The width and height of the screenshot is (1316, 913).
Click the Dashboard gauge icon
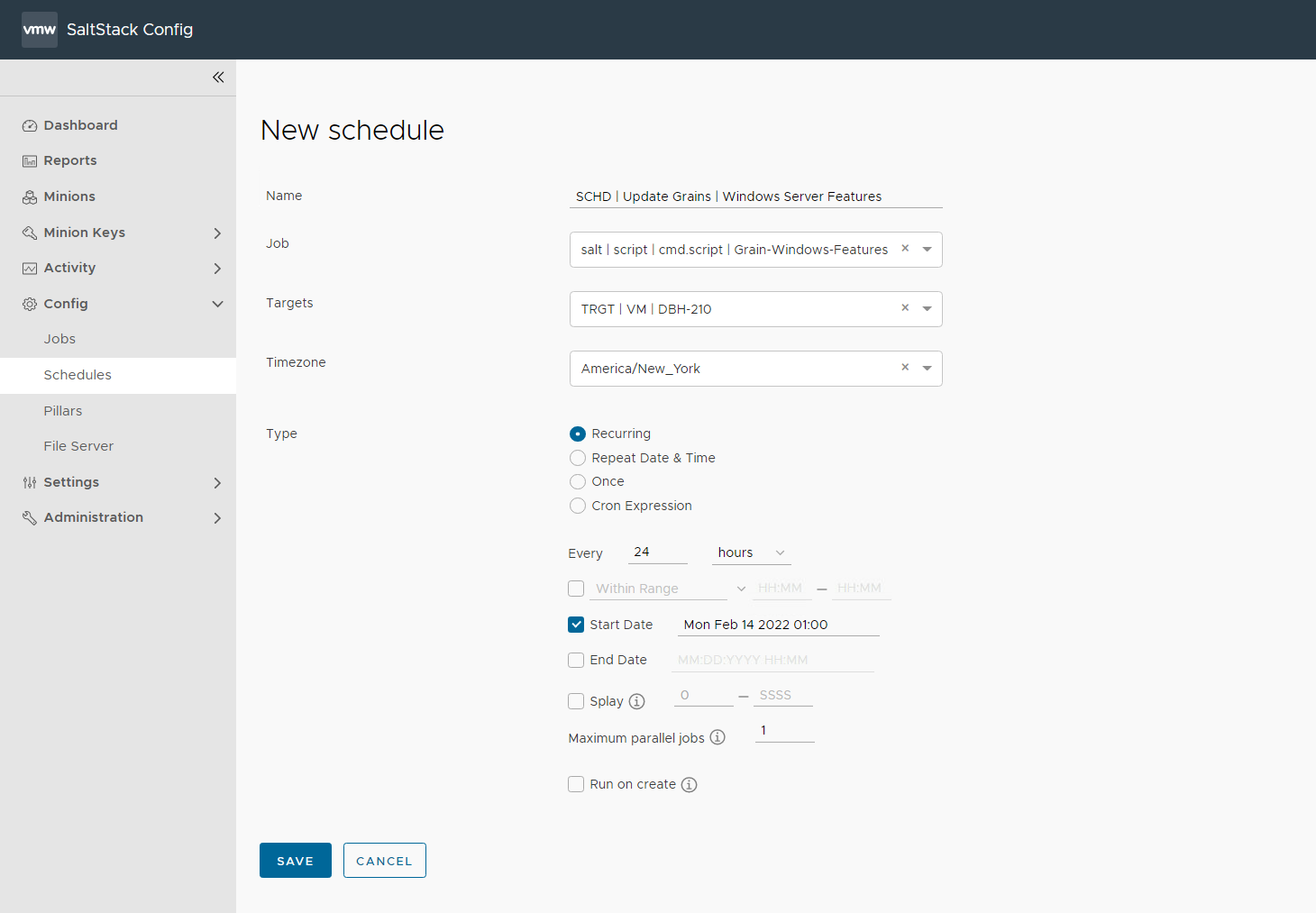coord(30,126)
